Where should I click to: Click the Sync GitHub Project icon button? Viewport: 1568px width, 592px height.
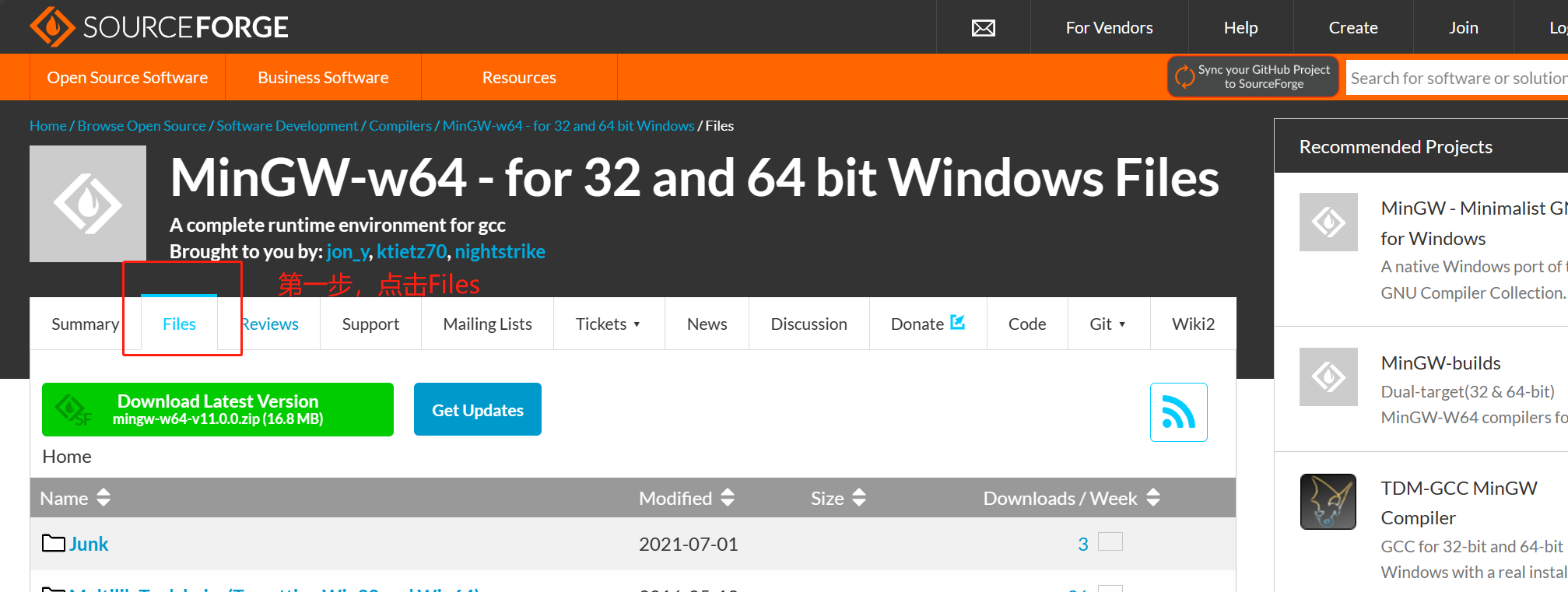tap(1253, 77)
